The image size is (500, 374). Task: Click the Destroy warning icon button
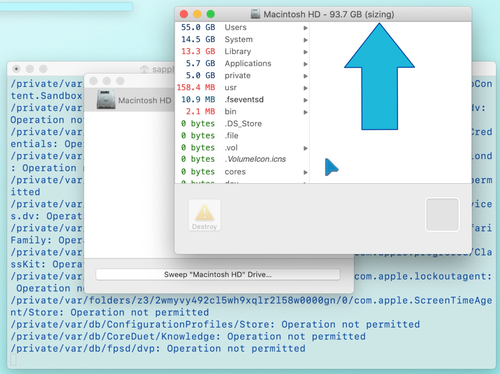click(x=204, y=215)
